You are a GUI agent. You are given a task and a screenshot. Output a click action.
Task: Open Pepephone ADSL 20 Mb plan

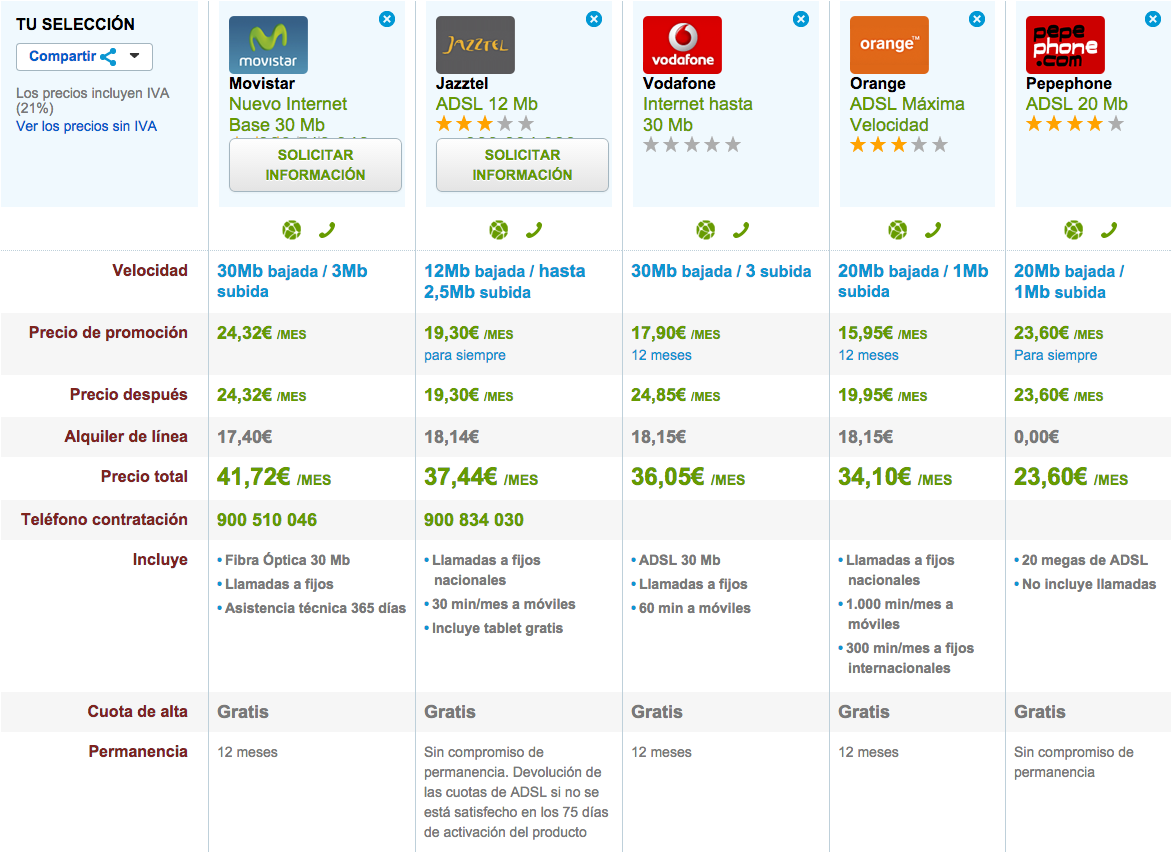pos(1077,104)
